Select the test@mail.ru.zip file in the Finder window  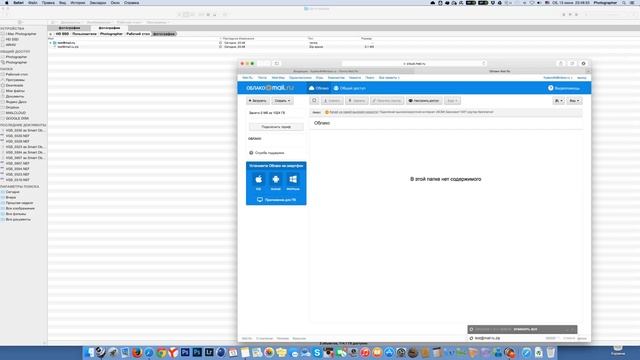click(68, 47)
